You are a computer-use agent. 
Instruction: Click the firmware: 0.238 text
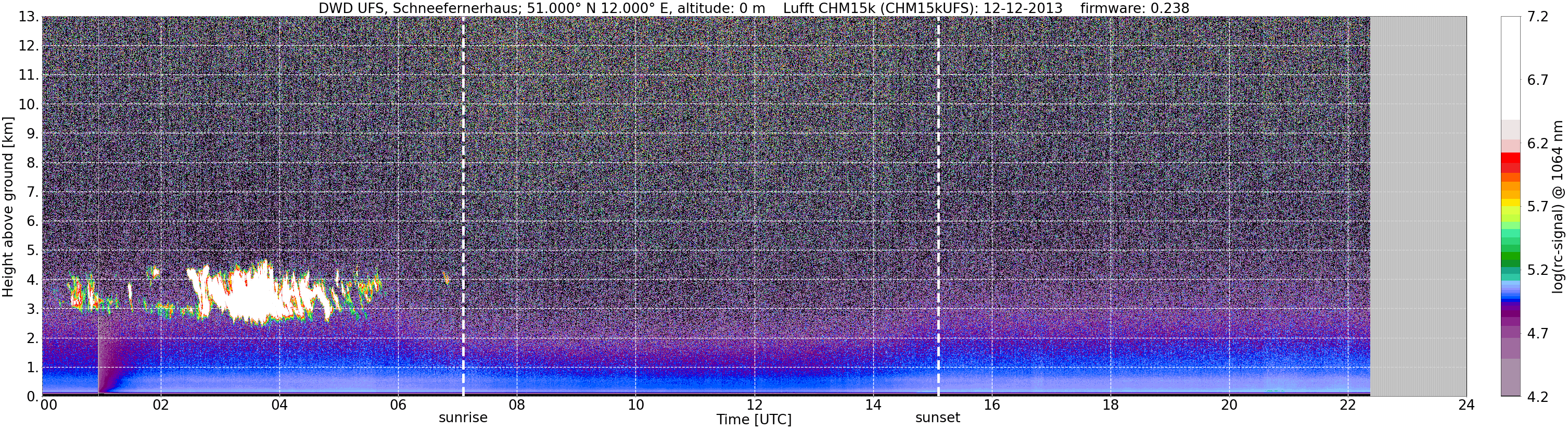tap(1134, 8)
